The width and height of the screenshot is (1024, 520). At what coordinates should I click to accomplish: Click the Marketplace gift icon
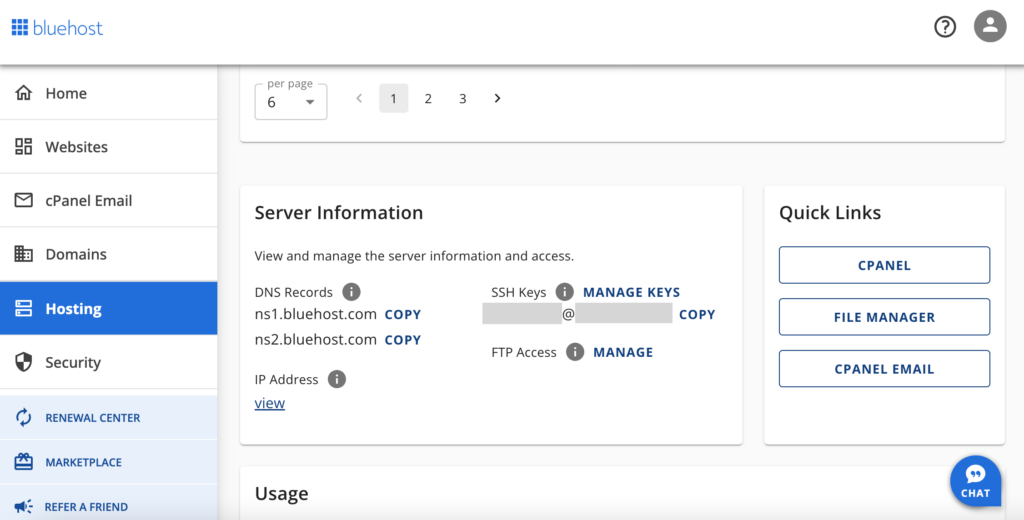24,462
